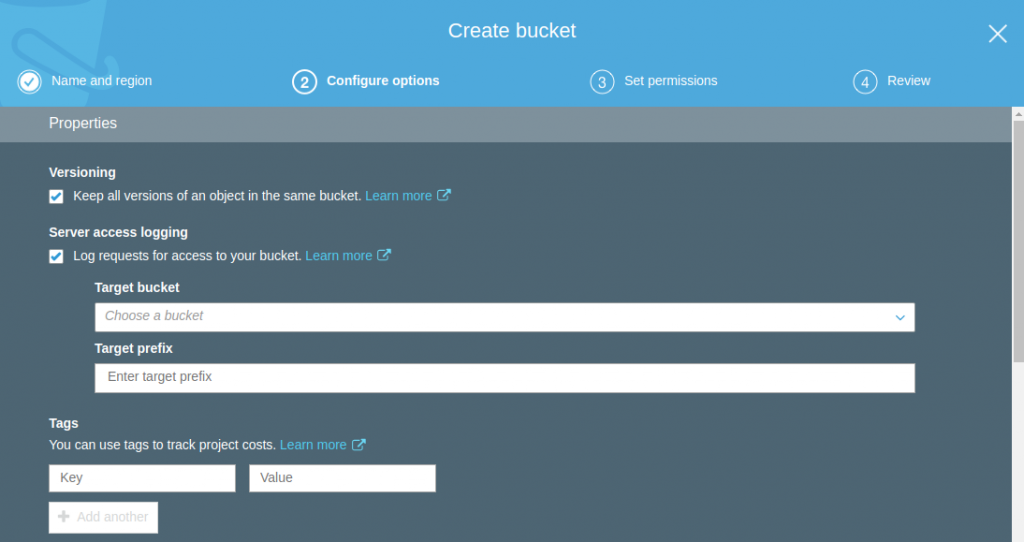Open Versioning Learn more link
This screenshot has width=1024, height=542.
pyautogui.click(x=398, y=196)
